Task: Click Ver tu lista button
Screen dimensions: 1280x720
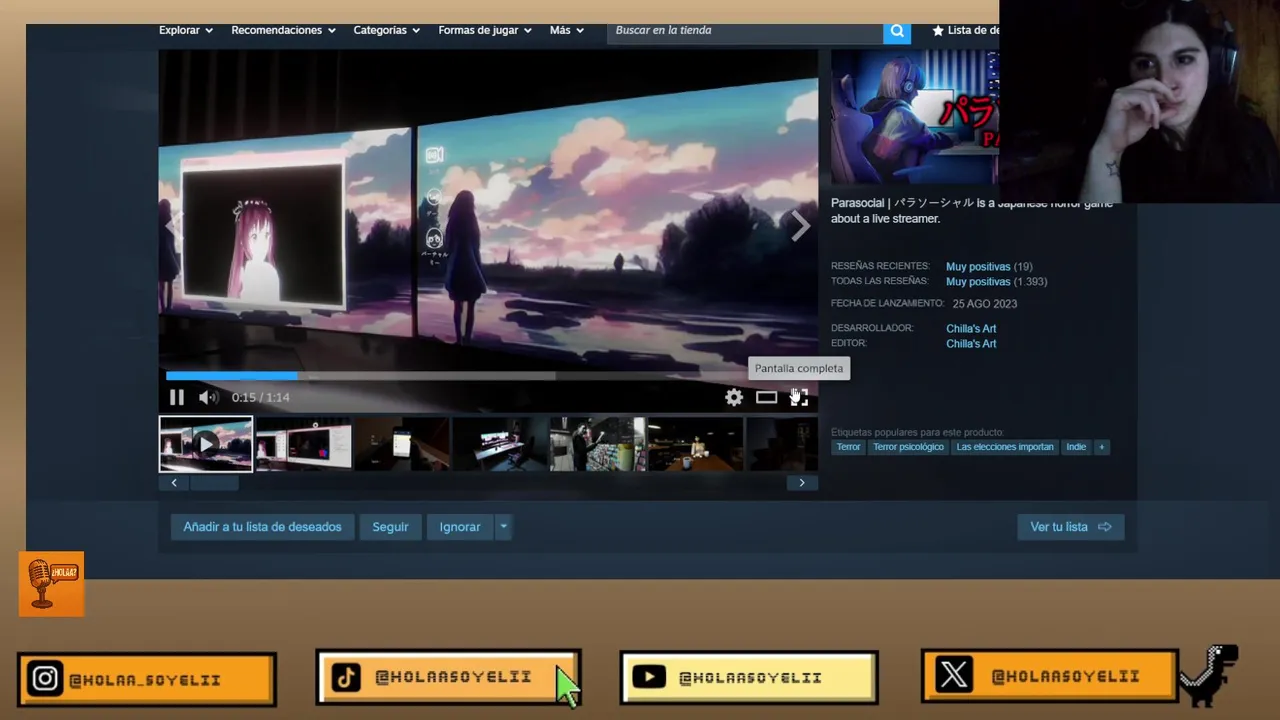Action: pyautogui.click(x=1071, y=527)
